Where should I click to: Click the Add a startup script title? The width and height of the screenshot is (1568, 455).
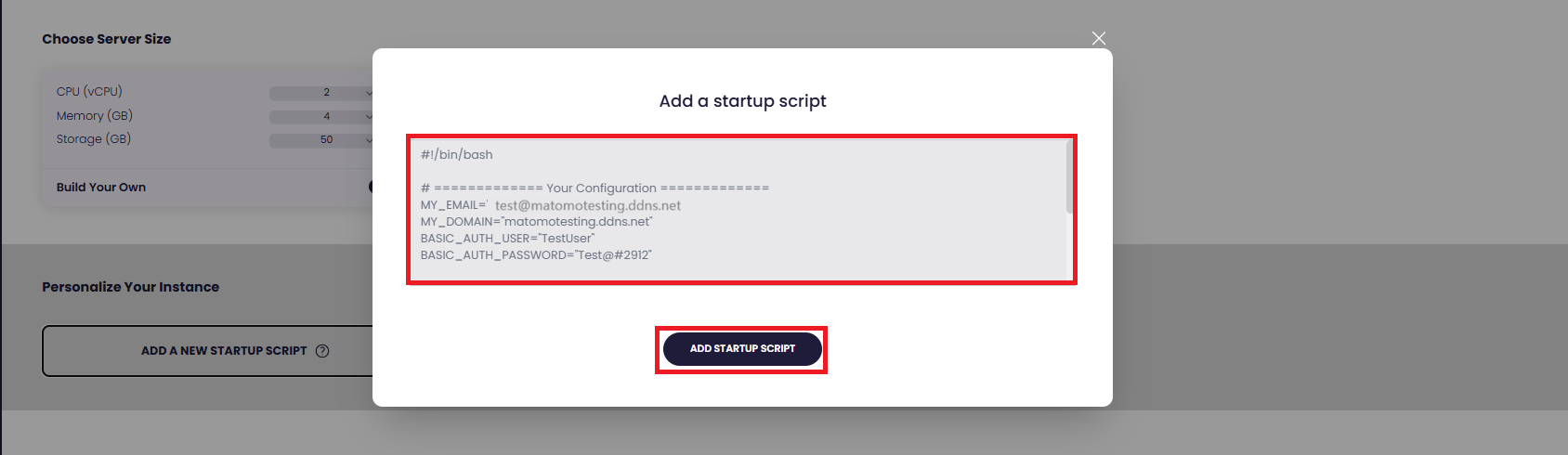[x=742, y=101]
